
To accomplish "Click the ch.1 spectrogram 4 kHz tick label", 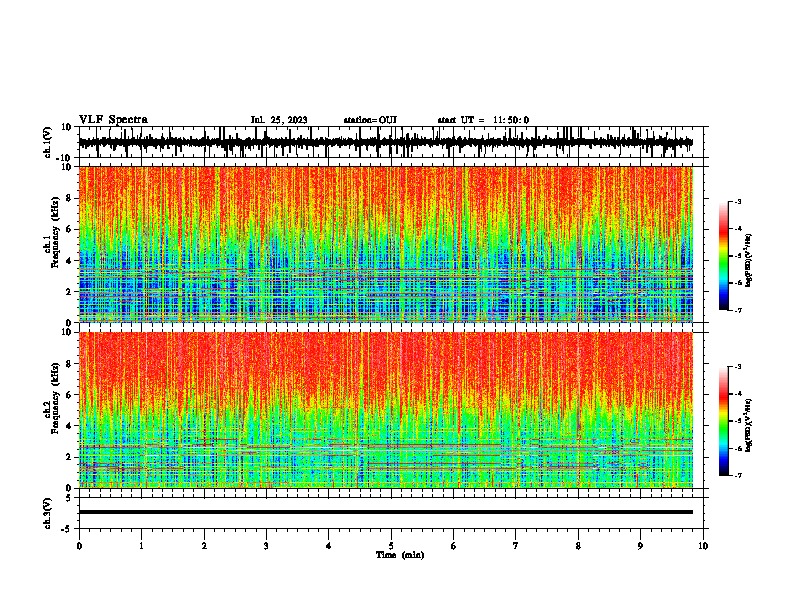I will click(x=70, y=261).
